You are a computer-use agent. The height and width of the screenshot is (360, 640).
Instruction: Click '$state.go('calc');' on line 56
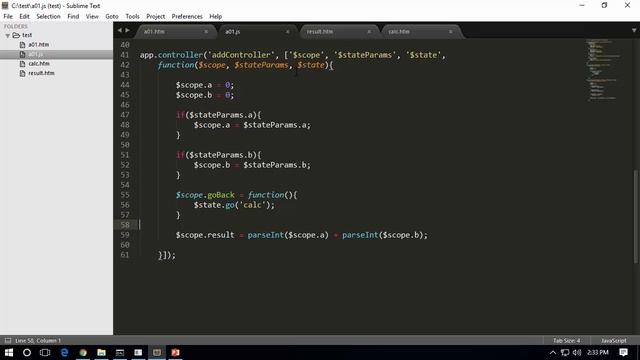[x=234, y=205]
